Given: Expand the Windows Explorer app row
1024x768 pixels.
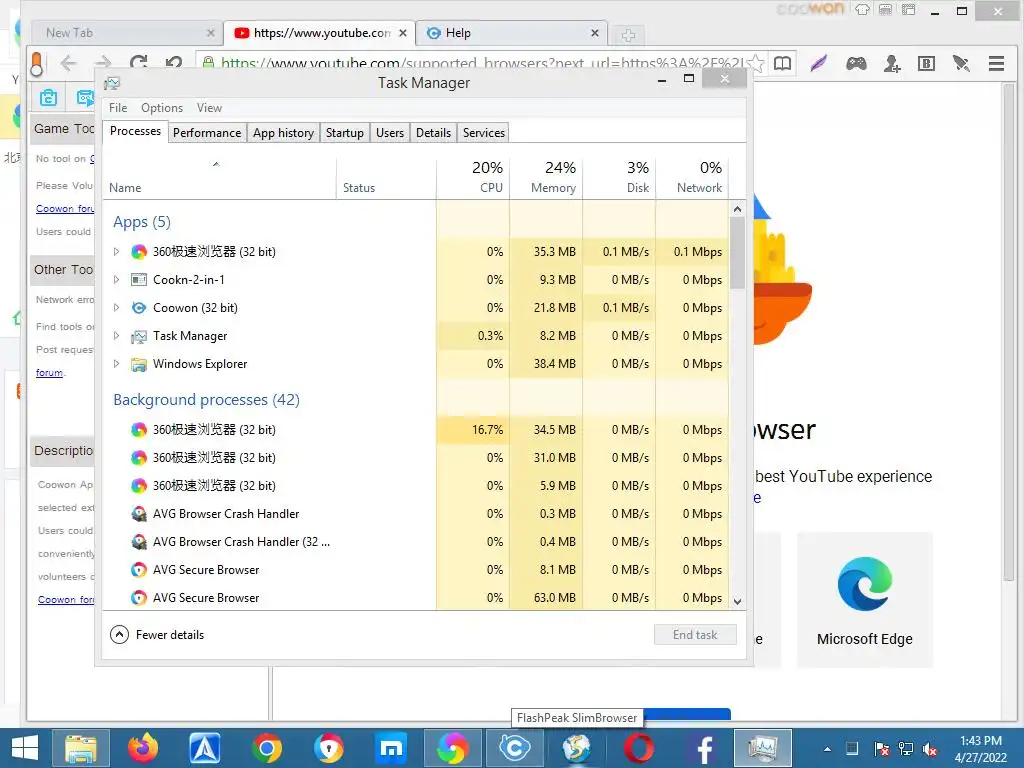Looking at the screenshot, I should [116, 364].
